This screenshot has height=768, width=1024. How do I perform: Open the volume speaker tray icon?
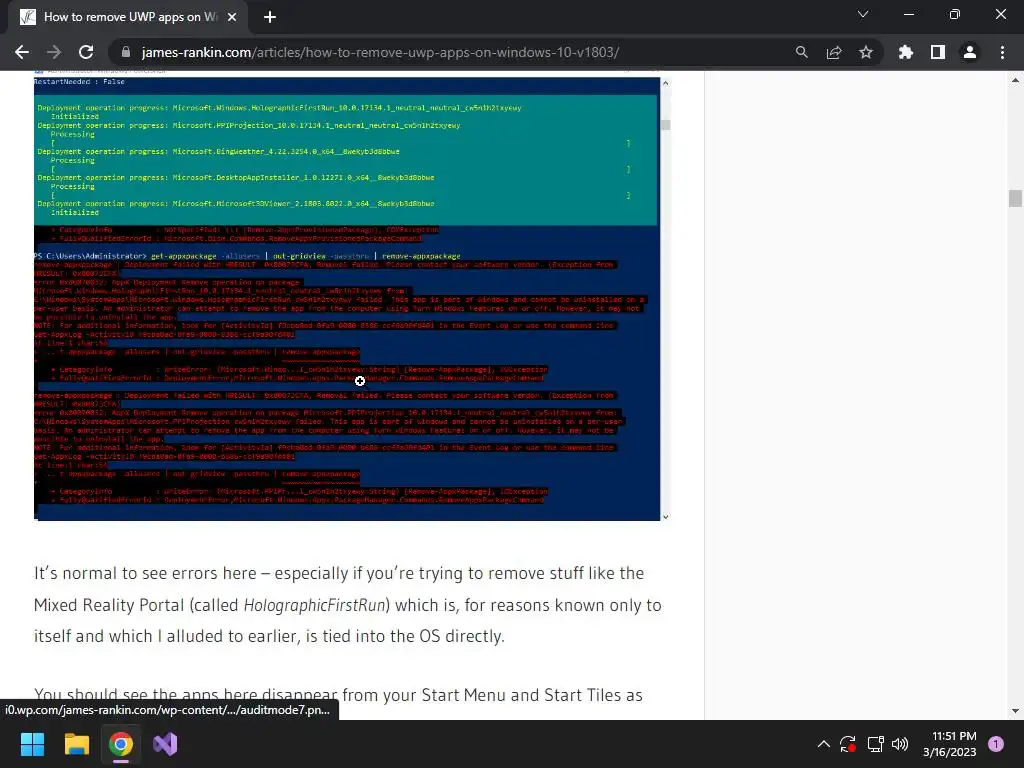point(900,744)
